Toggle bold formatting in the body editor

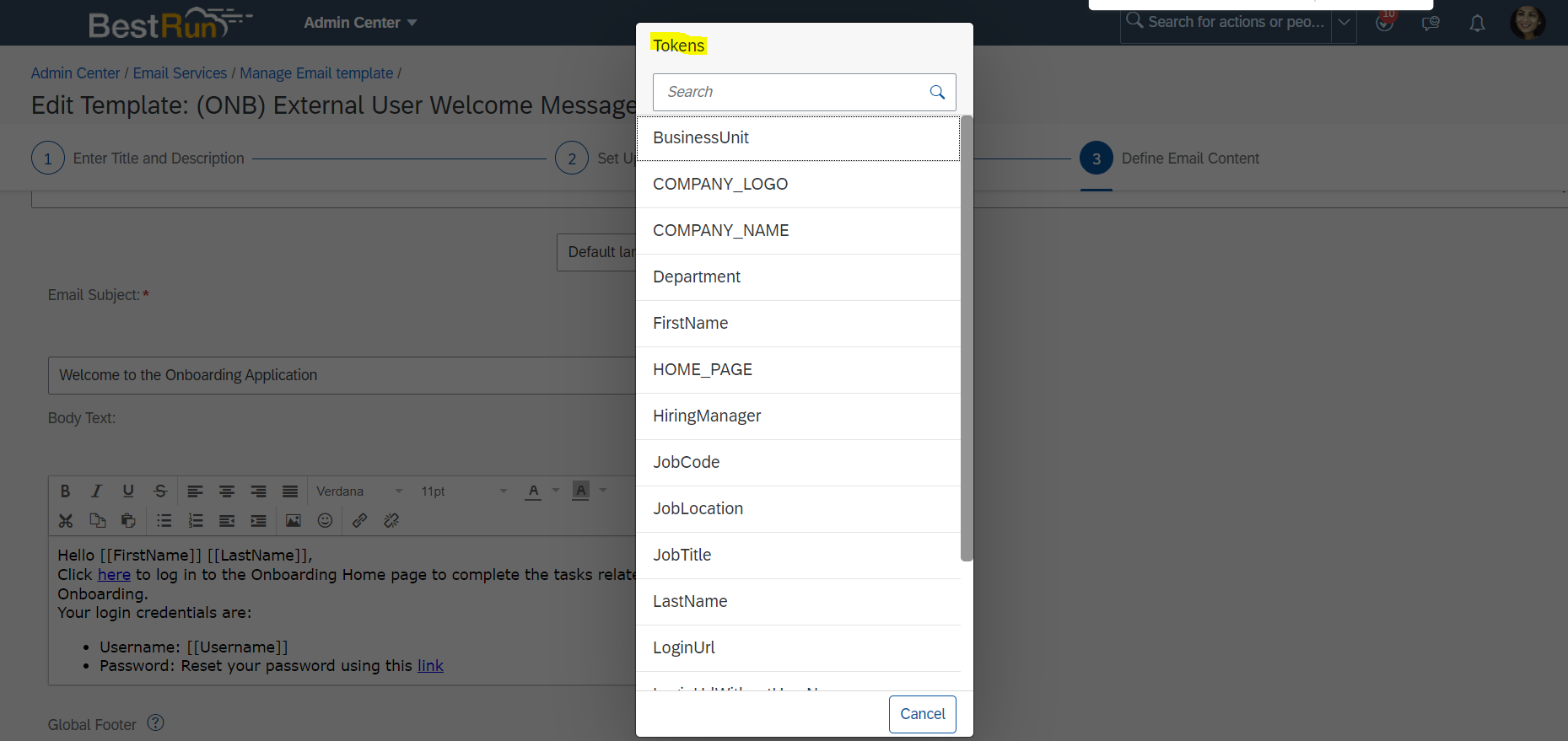point(65,491)
